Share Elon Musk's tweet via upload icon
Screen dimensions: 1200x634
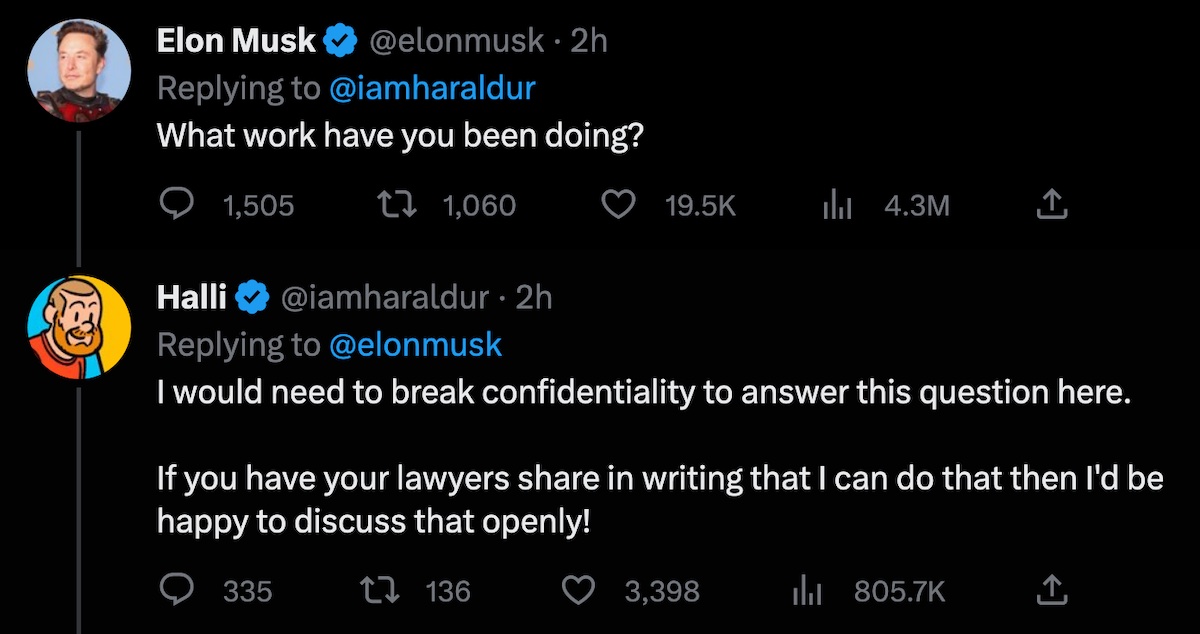click(x=1051, y=205)
